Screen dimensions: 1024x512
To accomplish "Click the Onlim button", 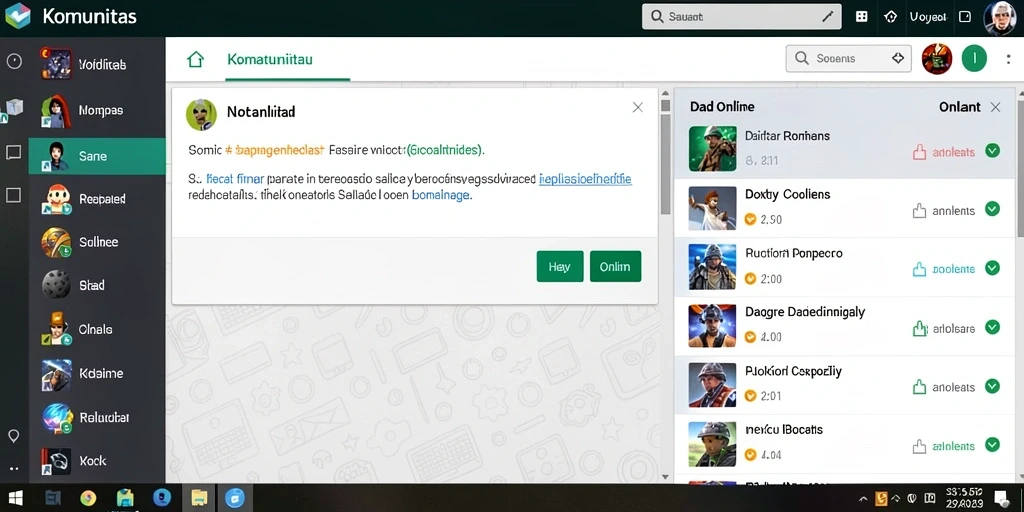I will click(615, 266).
